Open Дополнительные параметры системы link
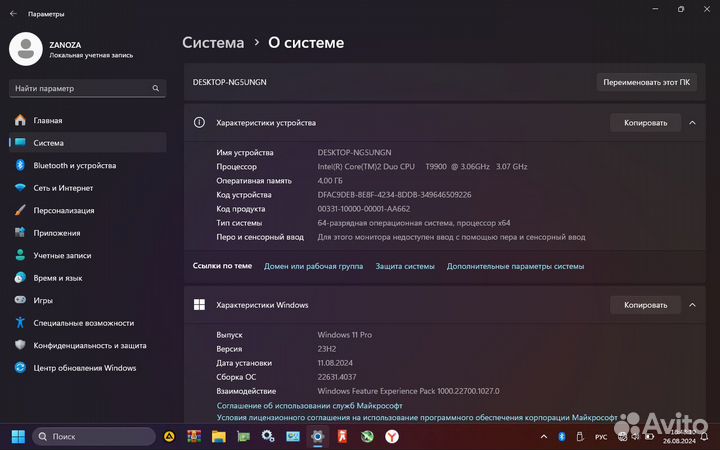 515,266
